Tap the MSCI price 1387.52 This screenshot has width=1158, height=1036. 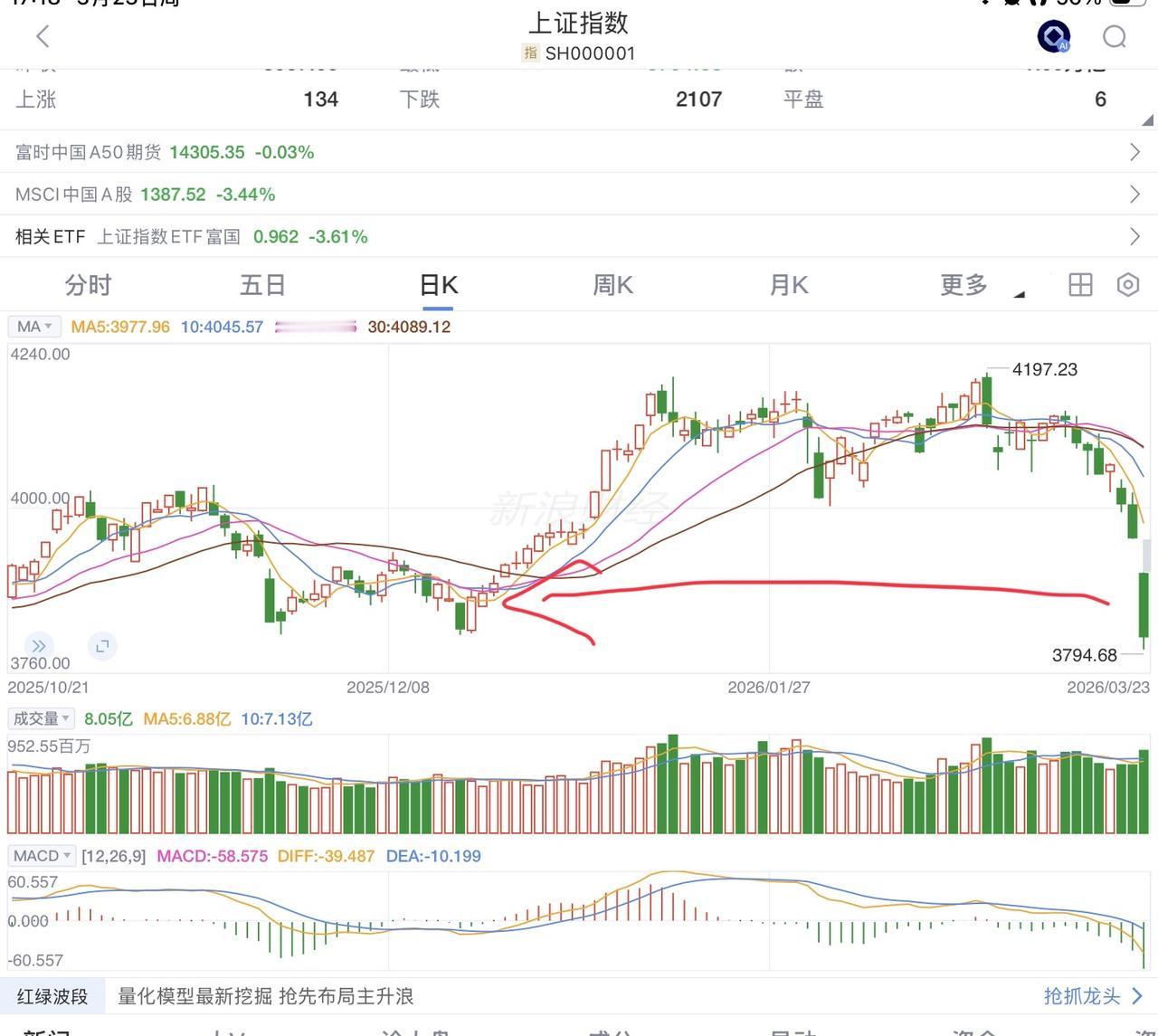[173, 195]
